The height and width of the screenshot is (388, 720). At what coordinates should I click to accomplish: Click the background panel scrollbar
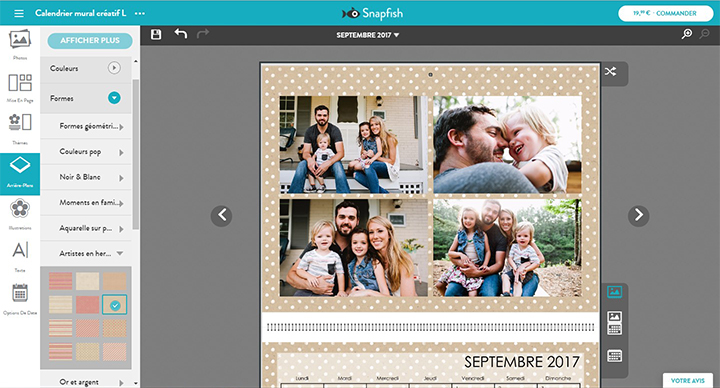[135, 154]
